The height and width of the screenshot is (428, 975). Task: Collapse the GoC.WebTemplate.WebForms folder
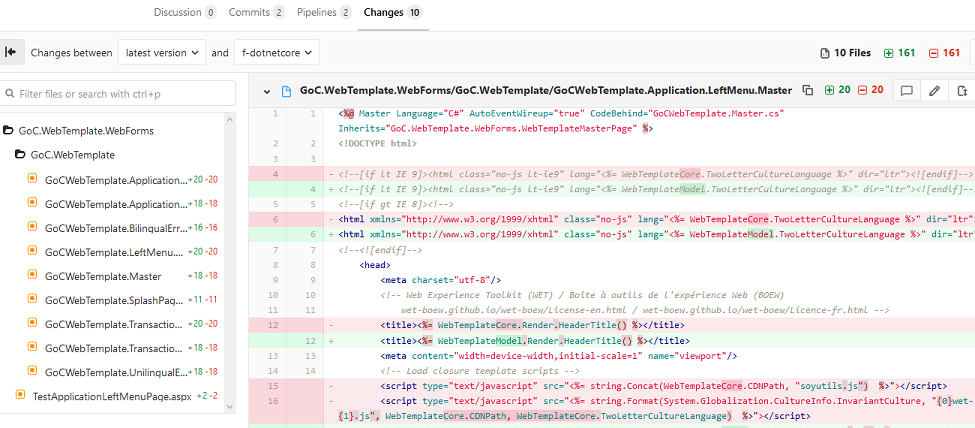[x=86, y=131]
